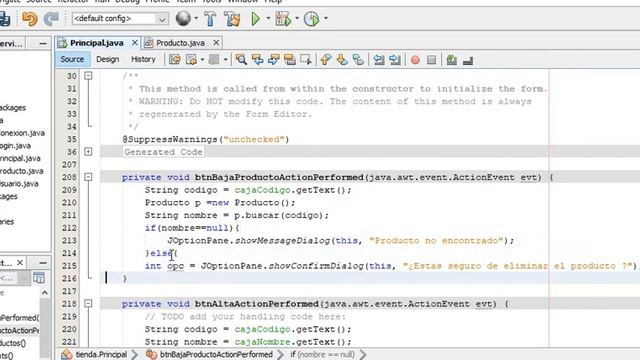Click greyed-out icon before Find Selection
This screenshot has height=360, width=640.
point(214,60)
